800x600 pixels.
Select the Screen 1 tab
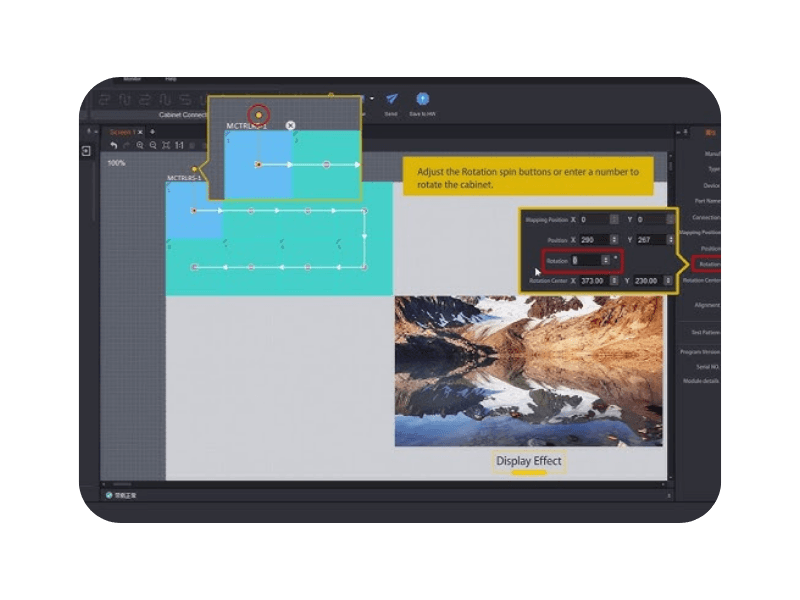(121, 131)
